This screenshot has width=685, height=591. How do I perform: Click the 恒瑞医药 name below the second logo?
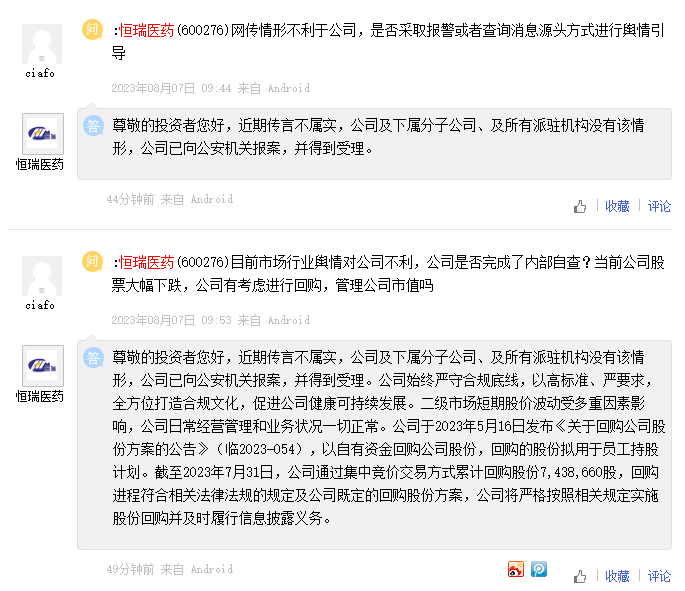(x=40, y=396)
